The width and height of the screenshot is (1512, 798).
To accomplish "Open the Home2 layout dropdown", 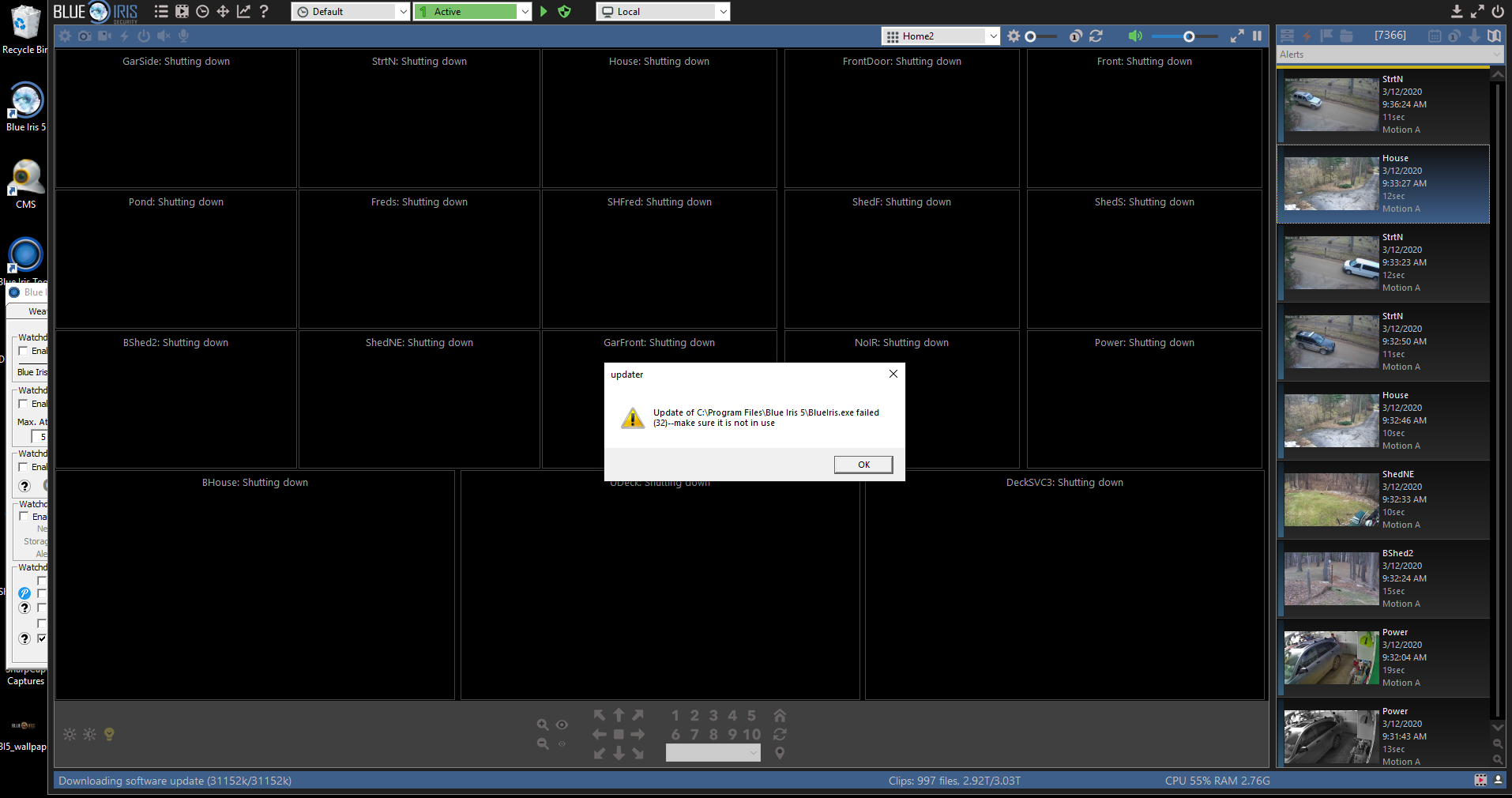I will pyautogui.click(x=941, y=36).
